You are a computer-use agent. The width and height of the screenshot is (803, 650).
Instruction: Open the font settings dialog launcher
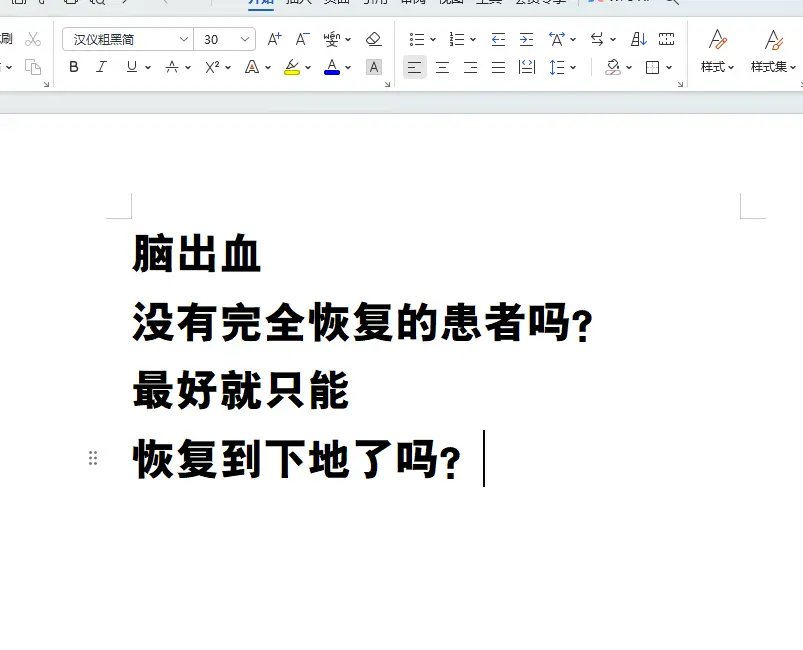click(387, 85)
